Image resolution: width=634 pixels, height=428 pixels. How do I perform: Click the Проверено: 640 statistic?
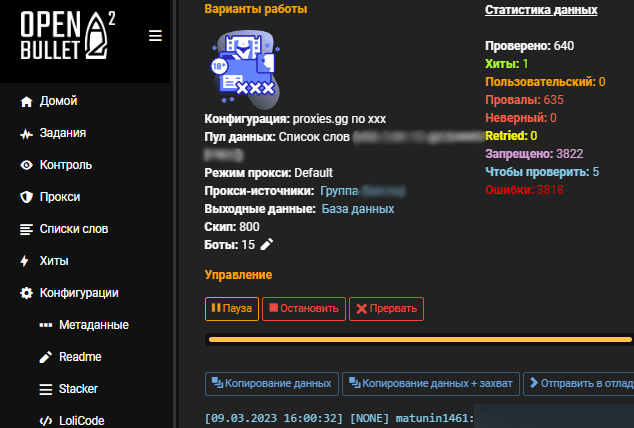tap(529, 46)
